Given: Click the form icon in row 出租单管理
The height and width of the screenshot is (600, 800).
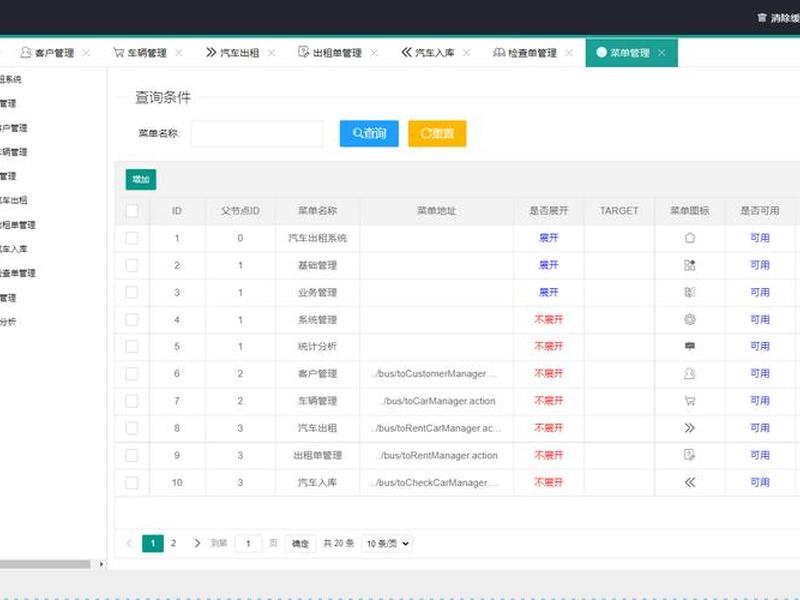Looking at the screenshot, I should (689, 455).
